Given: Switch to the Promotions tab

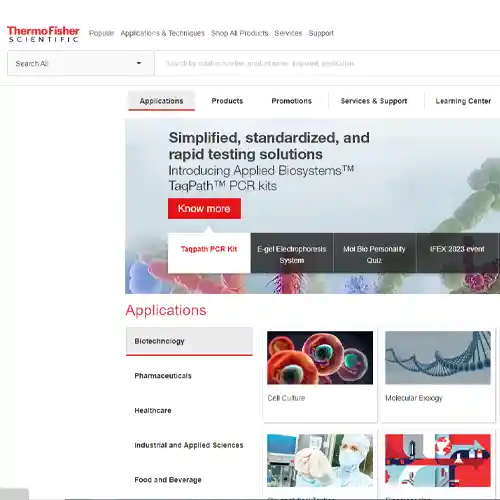Looking at the screenshot, I should point(292,101).
